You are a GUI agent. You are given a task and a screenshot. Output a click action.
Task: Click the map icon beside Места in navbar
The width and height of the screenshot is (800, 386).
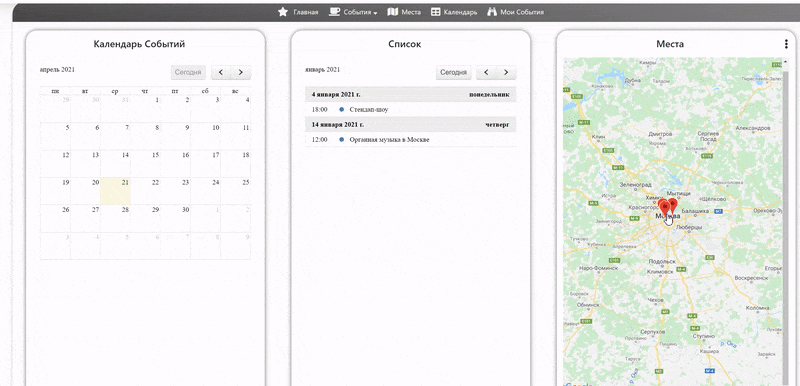click(392, 12)
